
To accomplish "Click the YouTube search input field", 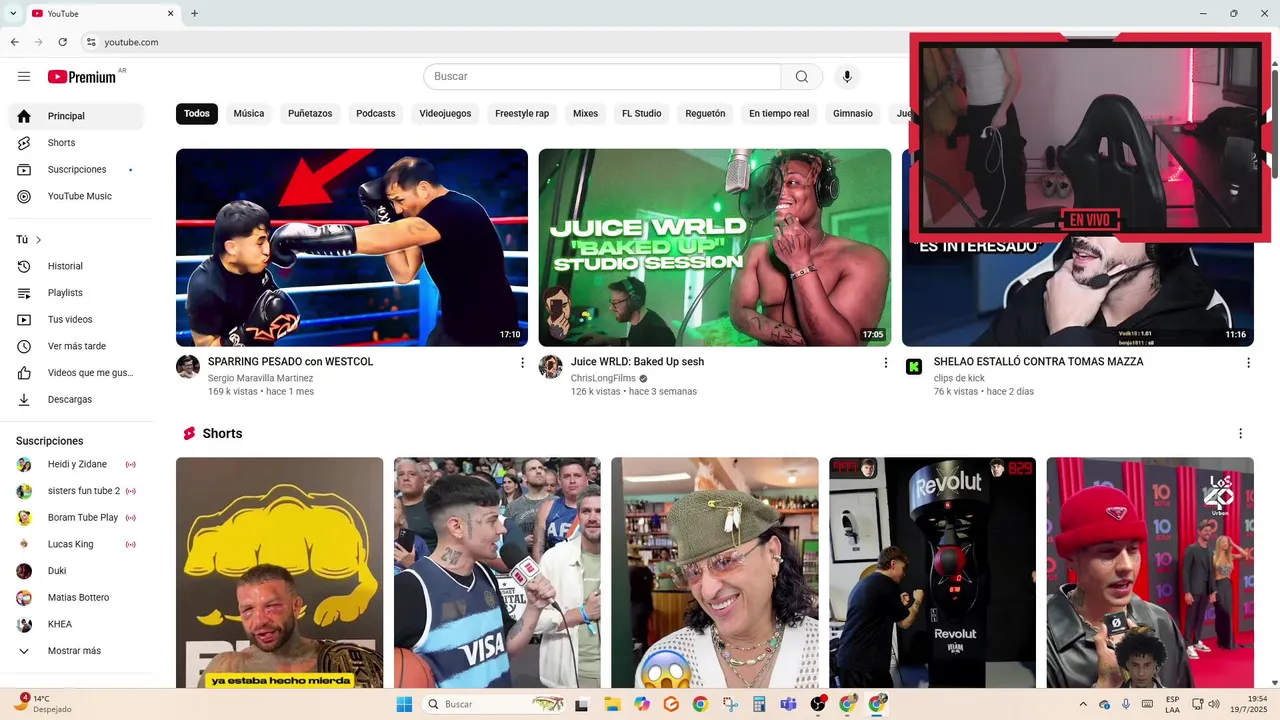I will [x=602, y=77].
